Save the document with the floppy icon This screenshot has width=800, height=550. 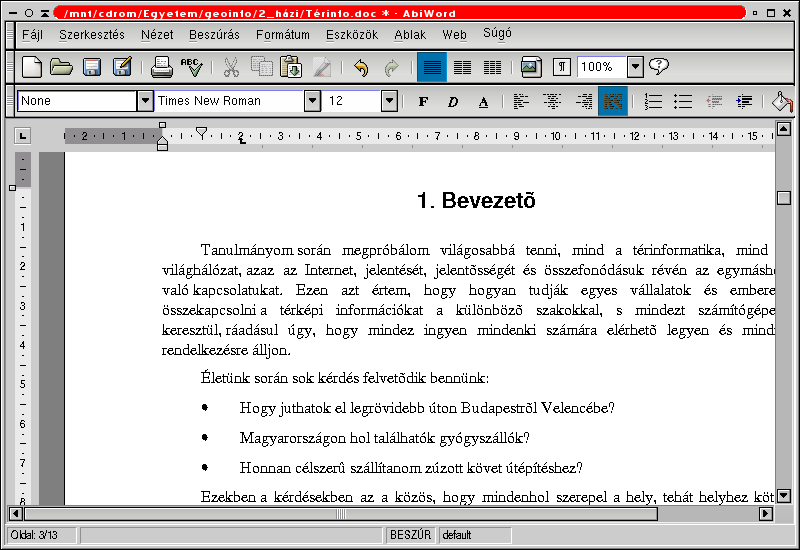tap(92, 67)
